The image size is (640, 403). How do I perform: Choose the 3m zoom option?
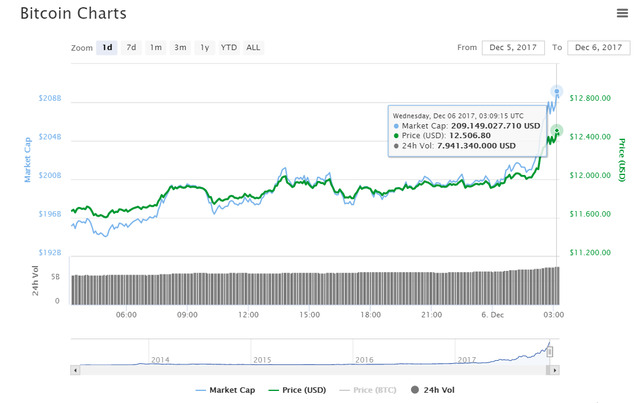[180, 47]
